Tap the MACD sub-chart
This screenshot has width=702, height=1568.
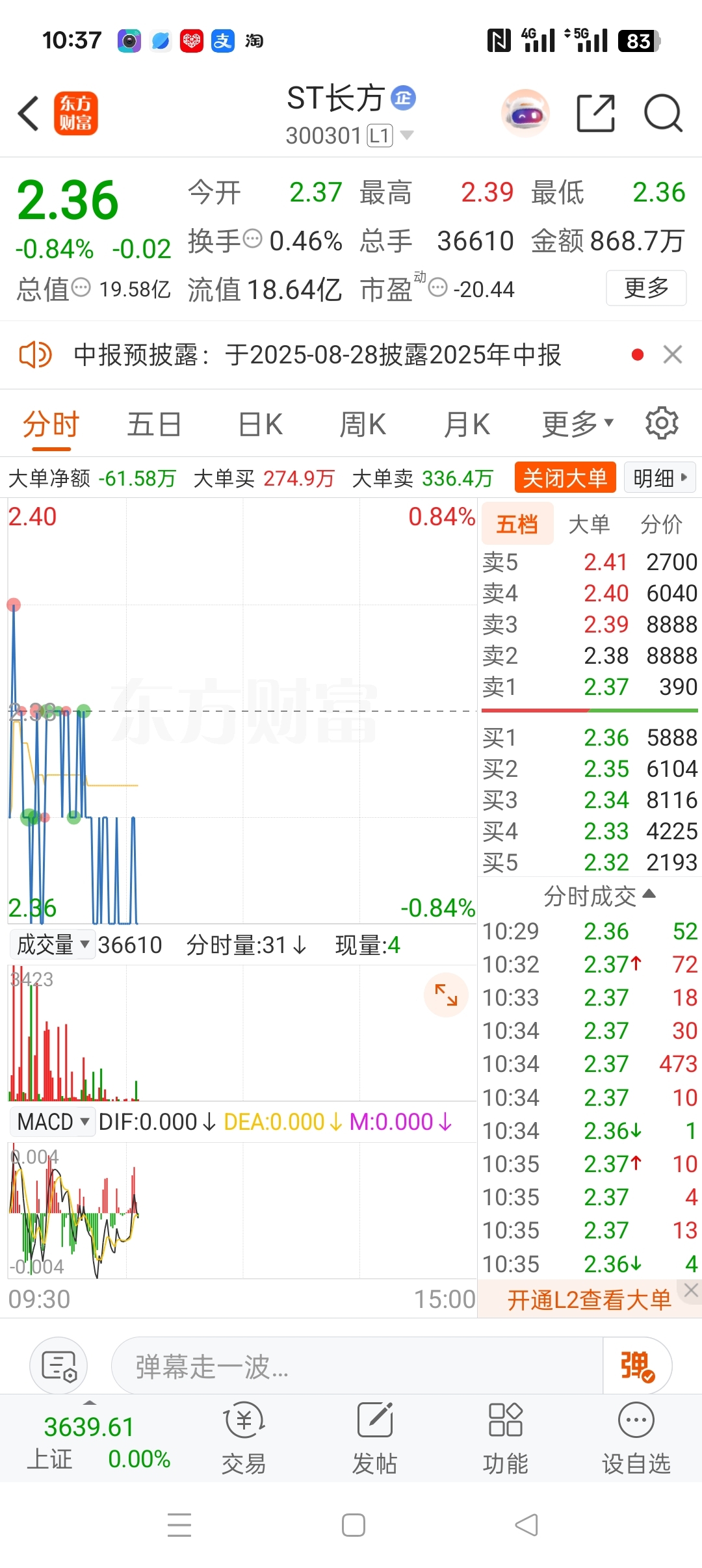pyautogui.click(x=242, y=1210)
